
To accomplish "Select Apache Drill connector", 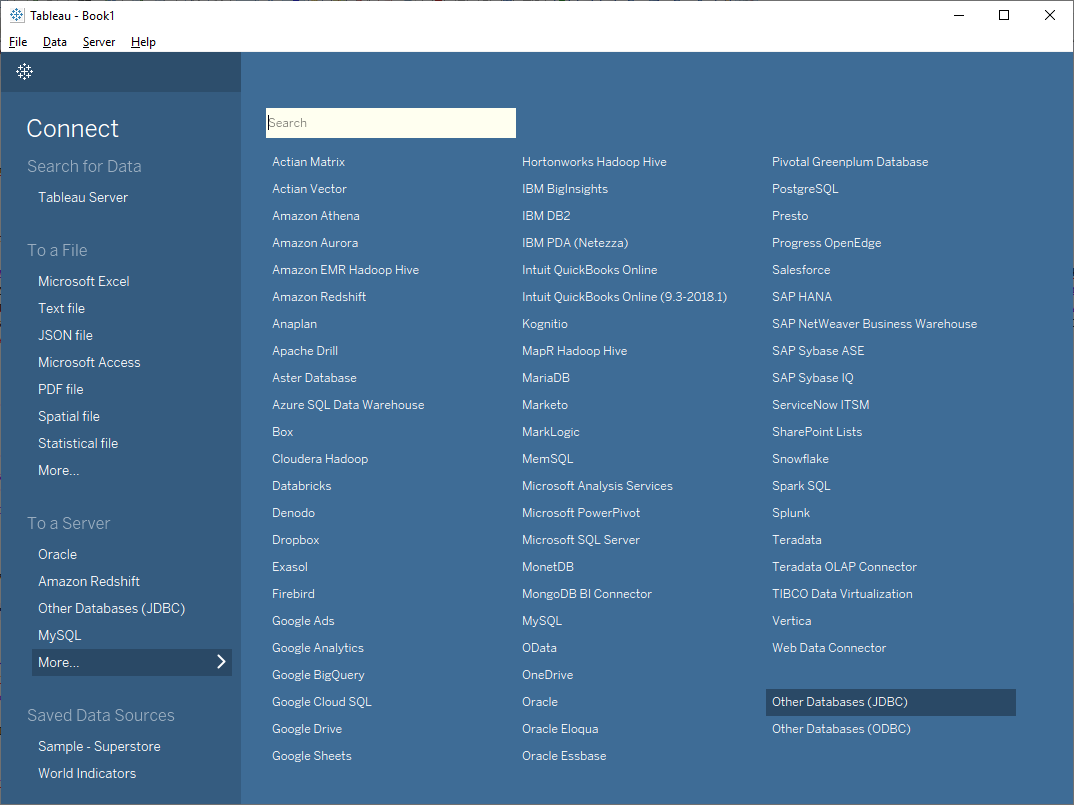I will click(305, 351).
